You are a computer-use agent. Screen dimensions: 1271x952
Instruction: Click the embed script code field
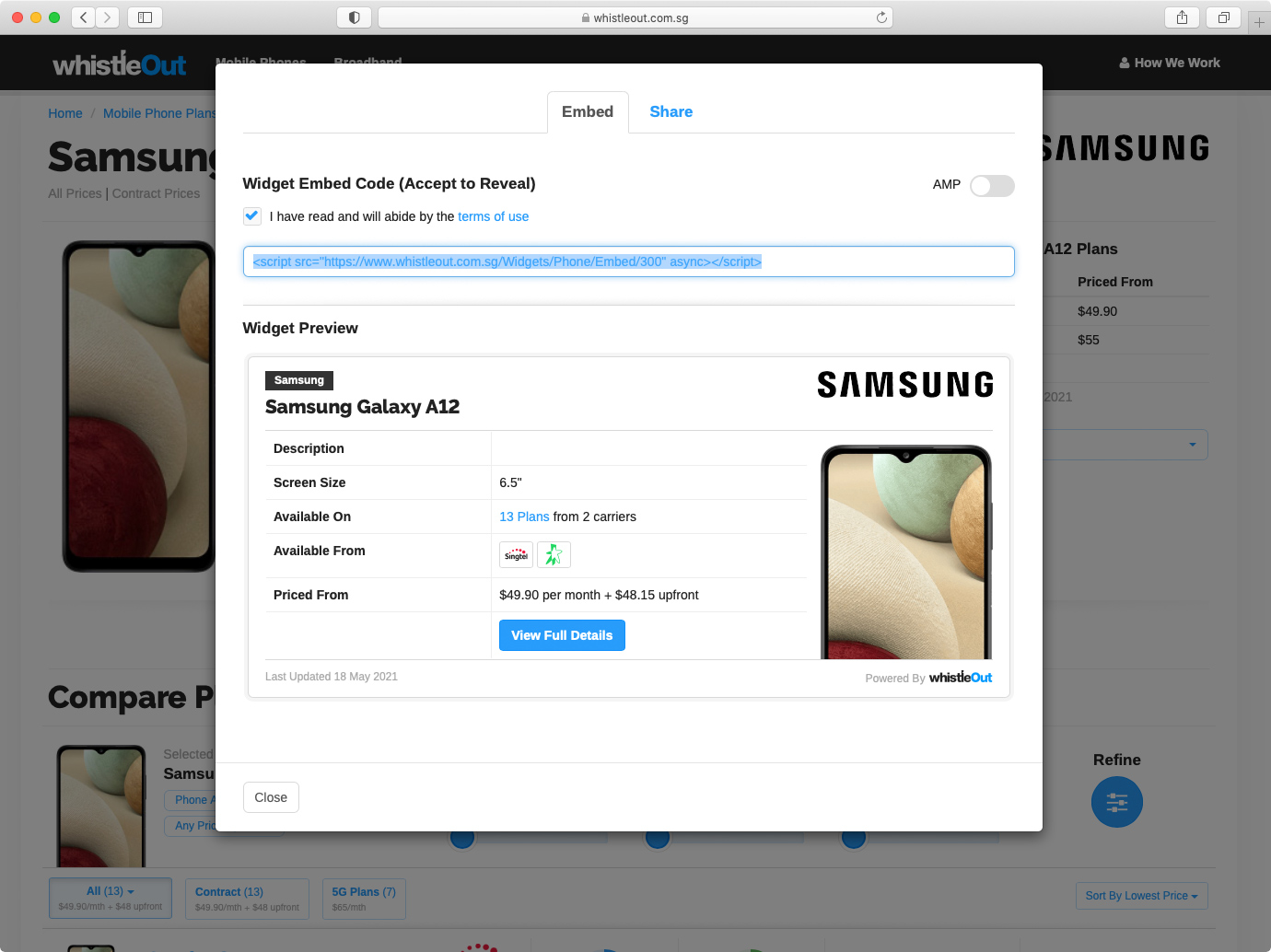(x=628, y=261)
